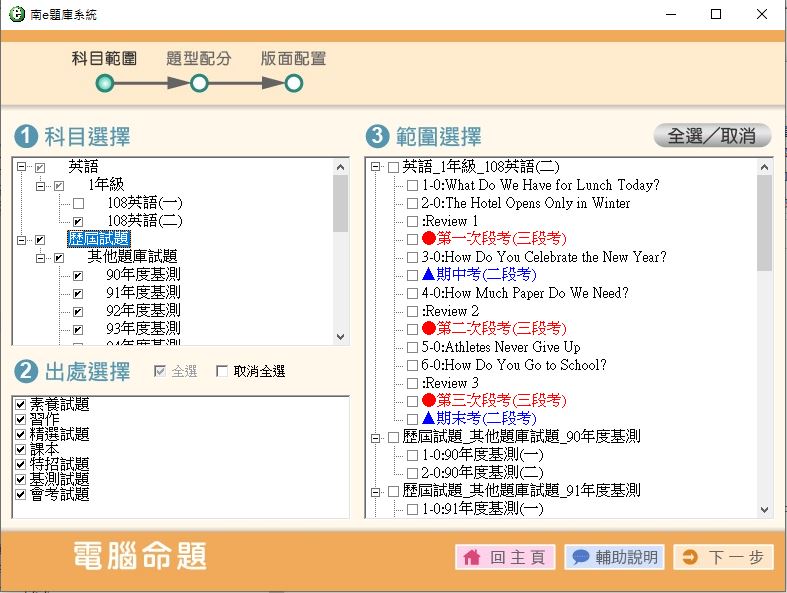Click the 範圍選擇 vertical scrollbar down arrow
Image resolution: width=787 pixels, height=593 pixels.
coord(765,509)
